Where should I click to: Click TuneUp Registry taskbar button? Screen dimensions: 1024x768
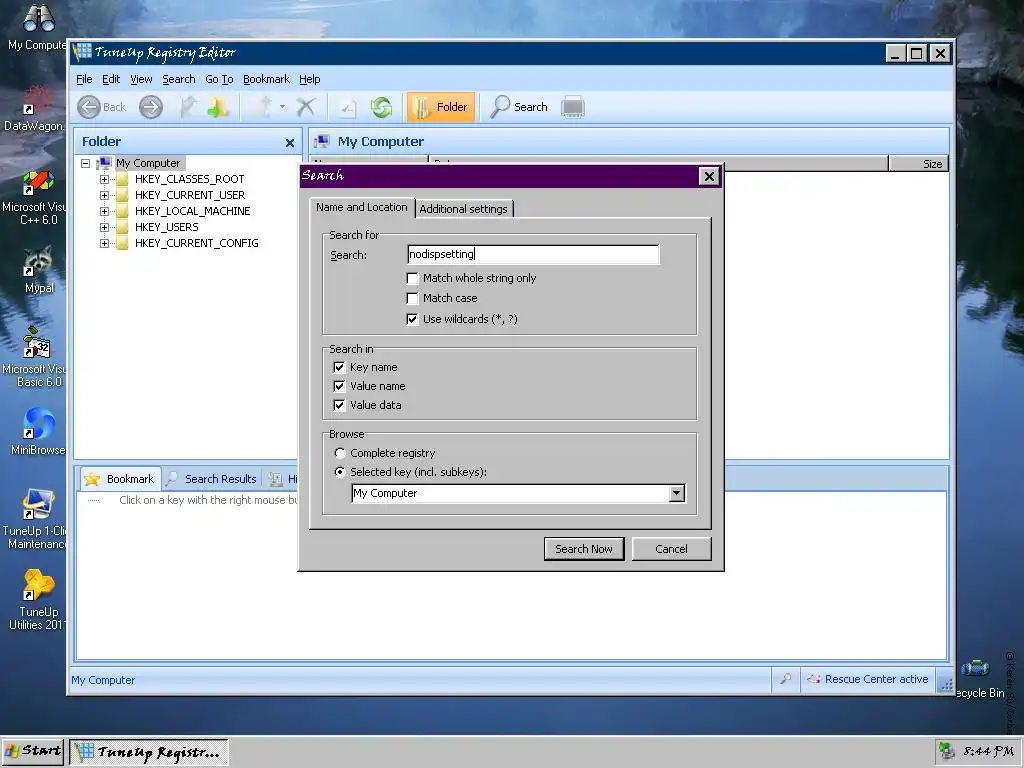coord(150,752)
